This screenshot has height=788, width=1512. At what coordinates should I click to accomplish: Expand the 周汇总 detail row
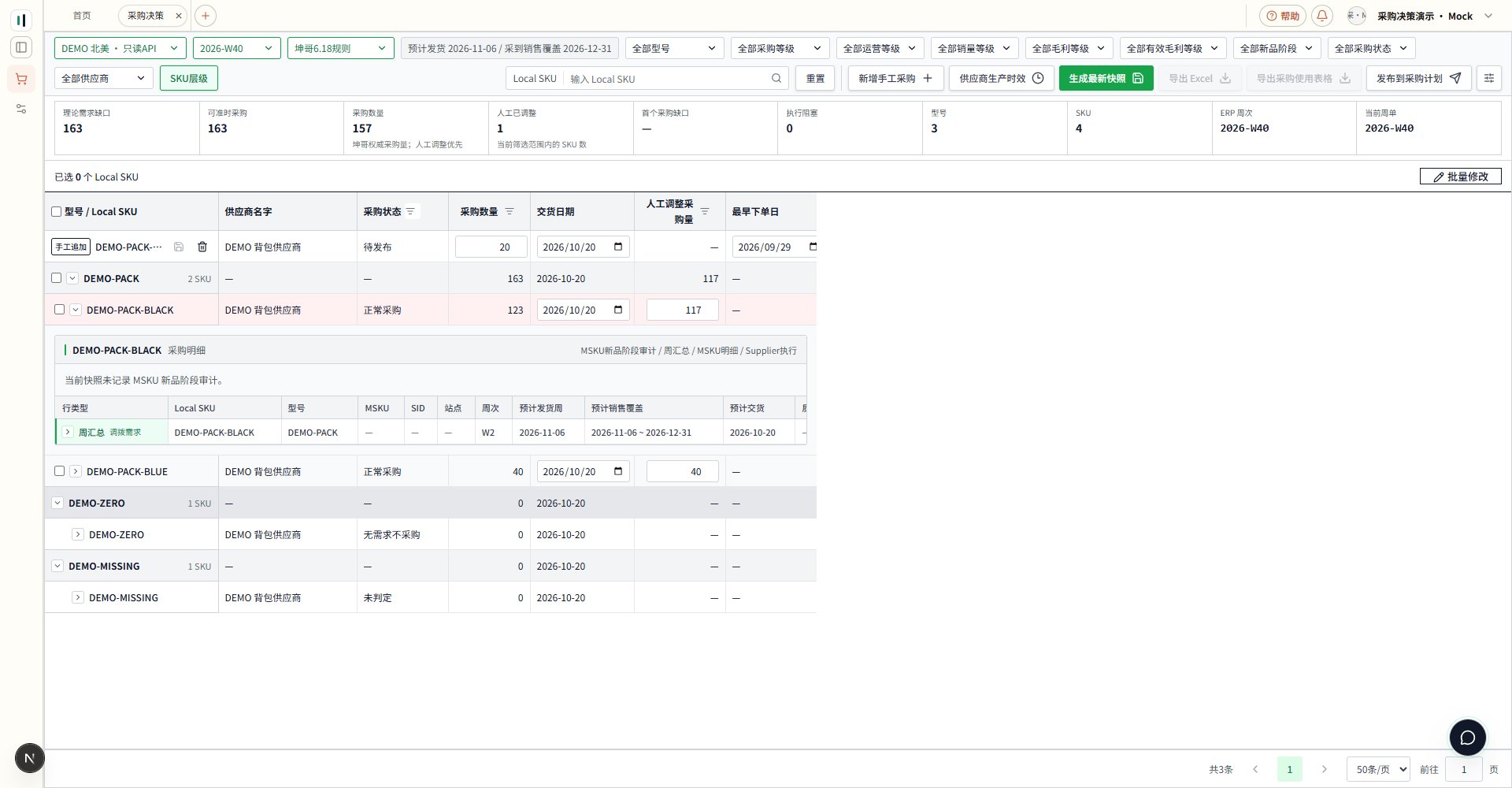68,432
